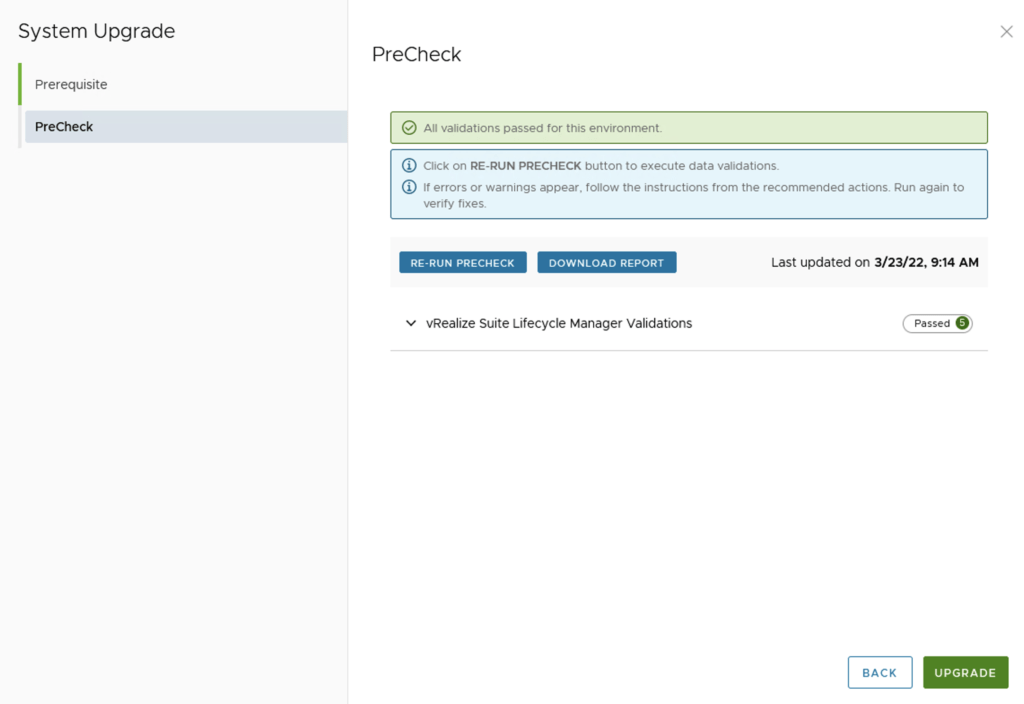Click the bold RE-RUN PRECHECK text in info banner
The height and width of the screenshot is (704, 1024).
click(x=525, y=166)
